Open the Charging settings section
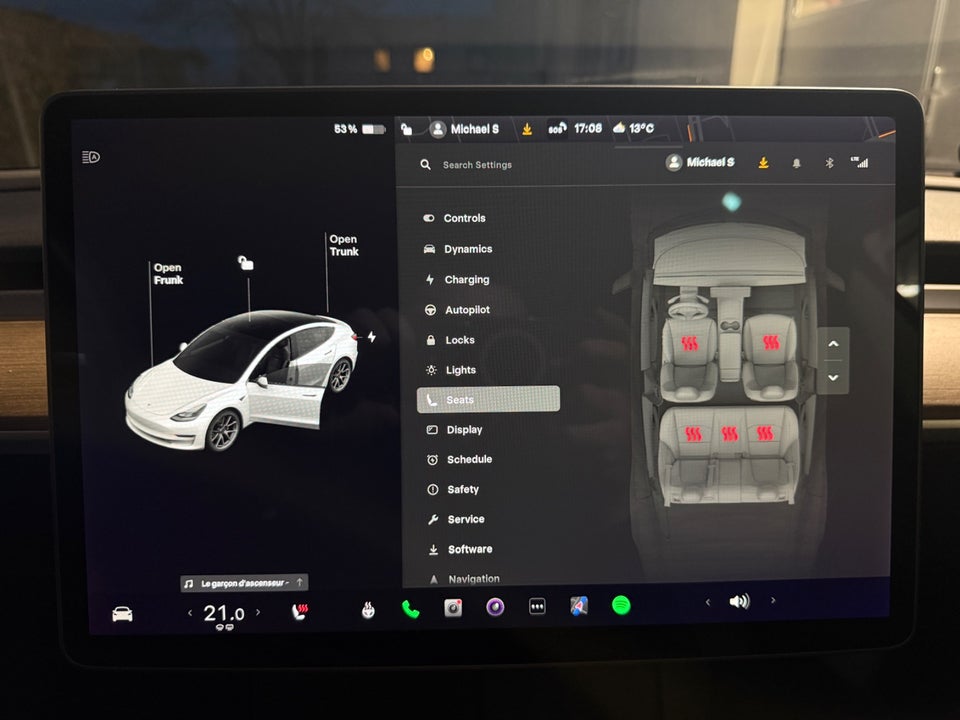The image size is (960, 720). pos(466,279)
